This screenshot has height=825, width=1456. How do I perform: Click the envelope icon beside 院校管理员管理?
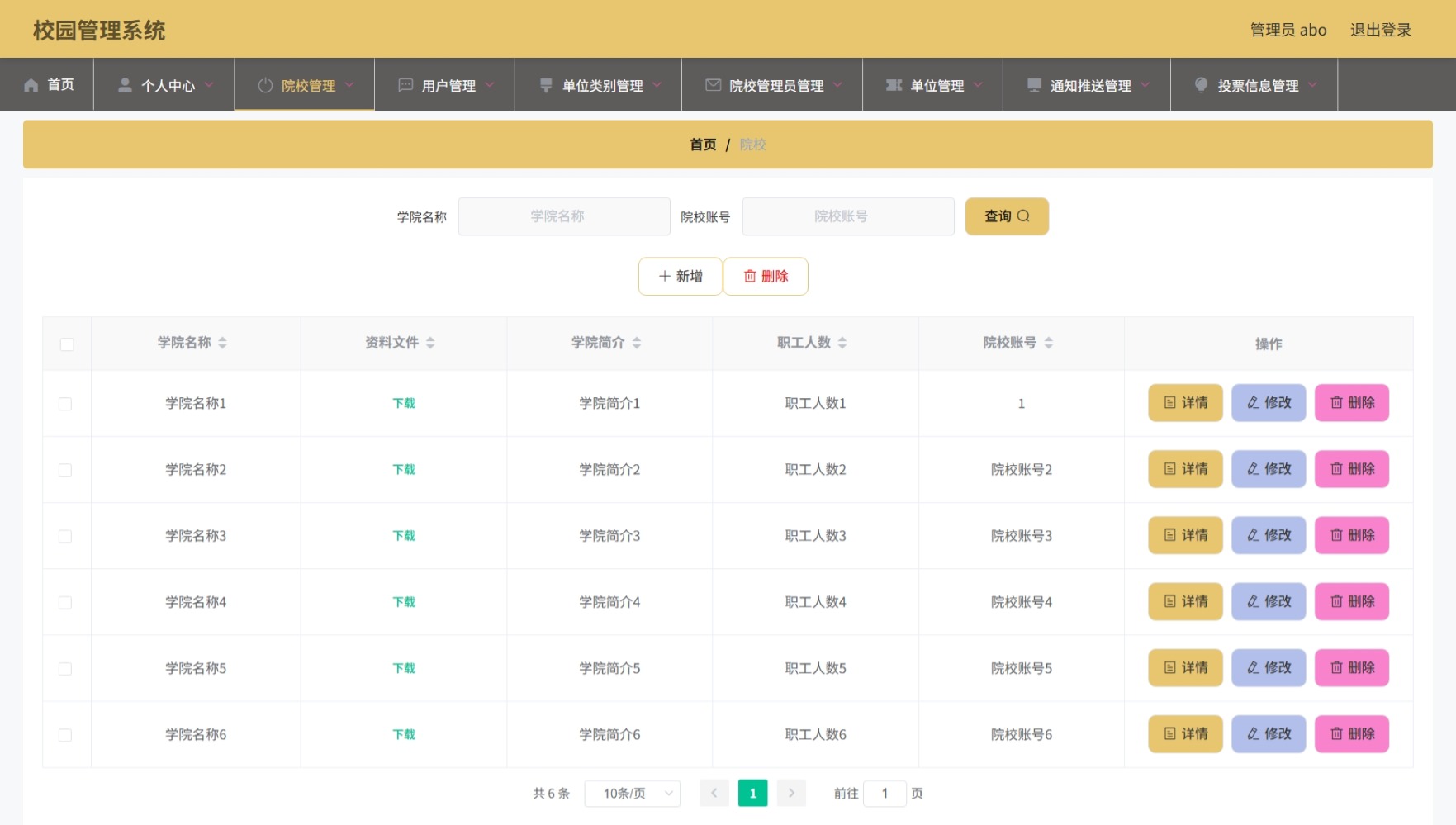[713, 85]
